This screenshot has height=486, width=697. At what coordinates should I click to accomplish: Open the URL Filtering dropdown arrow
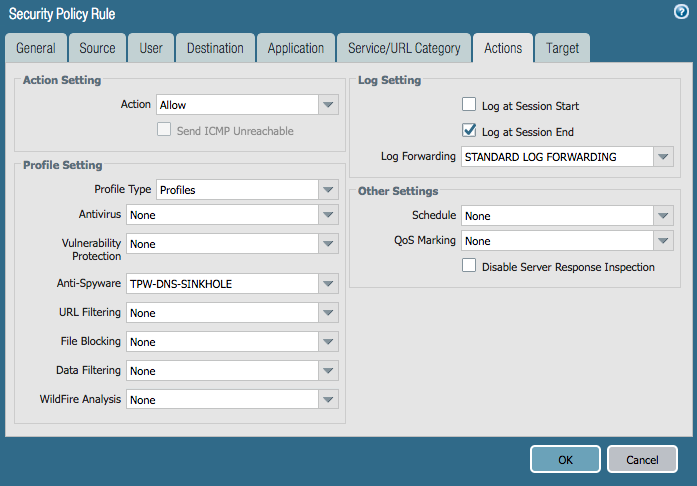tap(328, 312)
